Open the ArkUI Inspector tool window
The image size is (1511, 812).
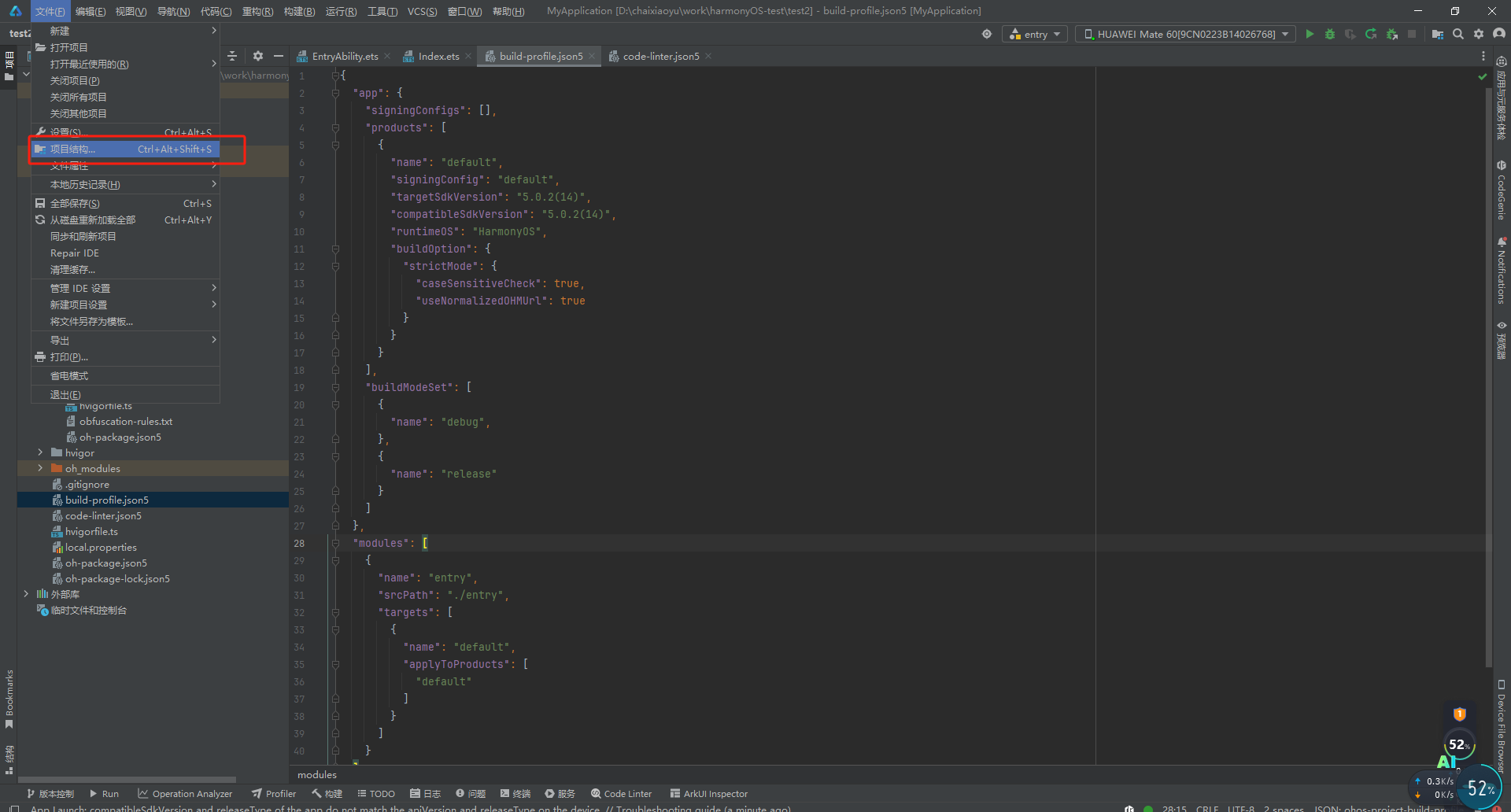(709, 794)
